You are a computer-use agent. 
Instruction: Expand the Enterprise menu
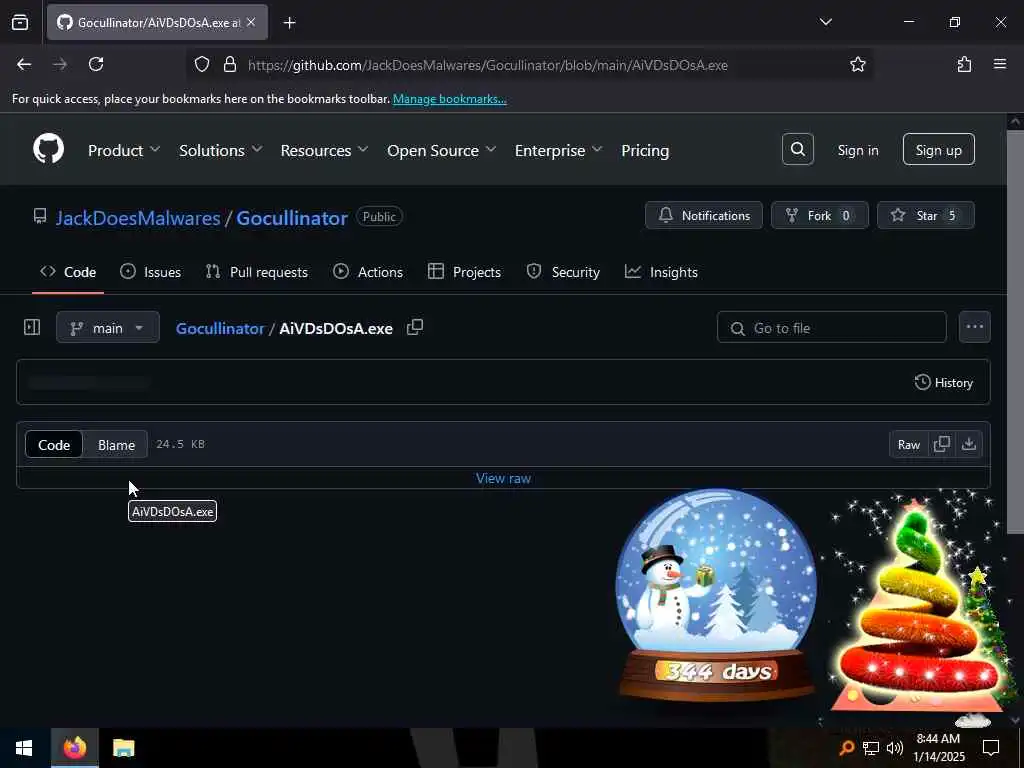point(558,150)
